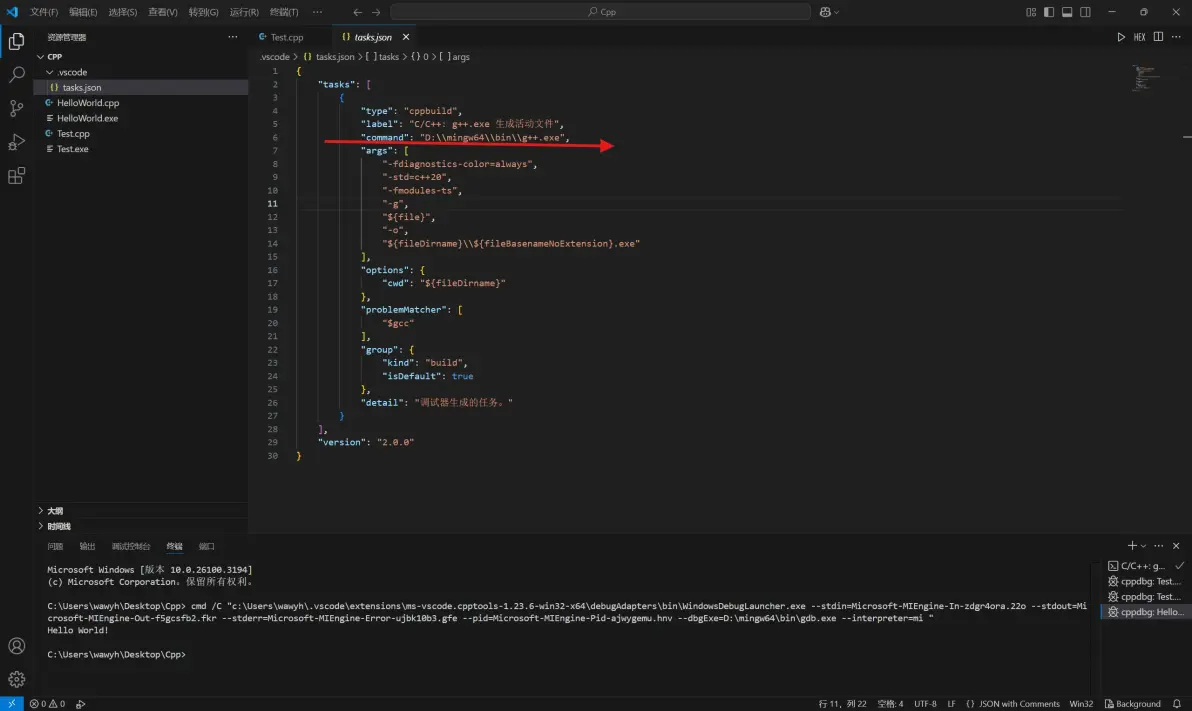Create a new terminal with plus icon
The width and height of the screenshot is (1192, 711).
tap(1132, 545)
